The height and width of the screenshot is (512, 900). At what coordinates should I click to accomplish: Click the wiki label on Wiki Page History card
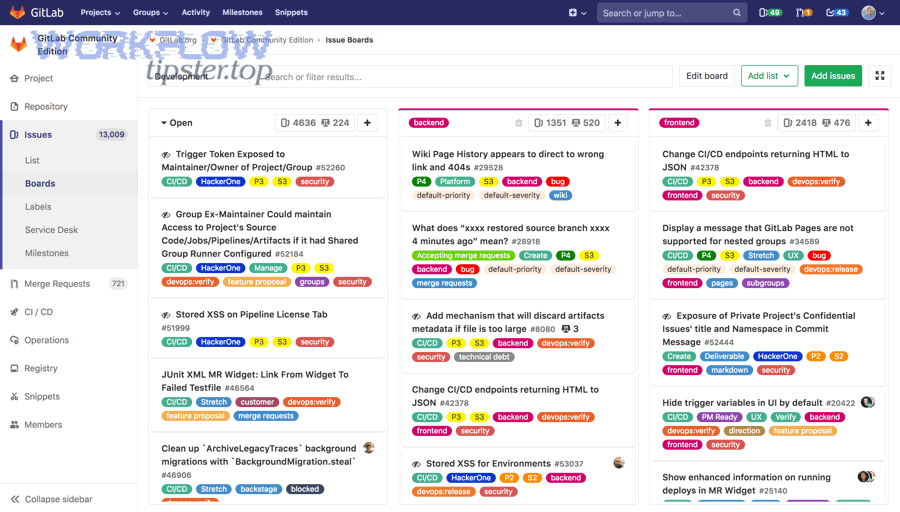tap(560, 196)
